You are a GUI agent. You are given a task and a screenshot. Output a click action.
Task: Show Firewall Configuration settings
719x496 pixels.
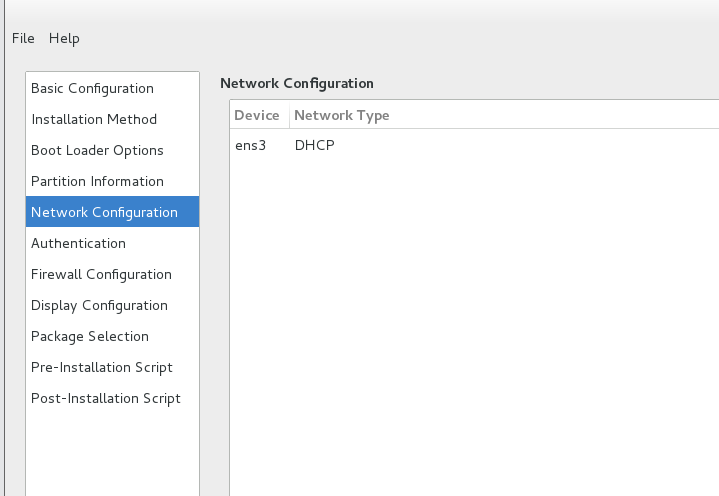[101, 274]
